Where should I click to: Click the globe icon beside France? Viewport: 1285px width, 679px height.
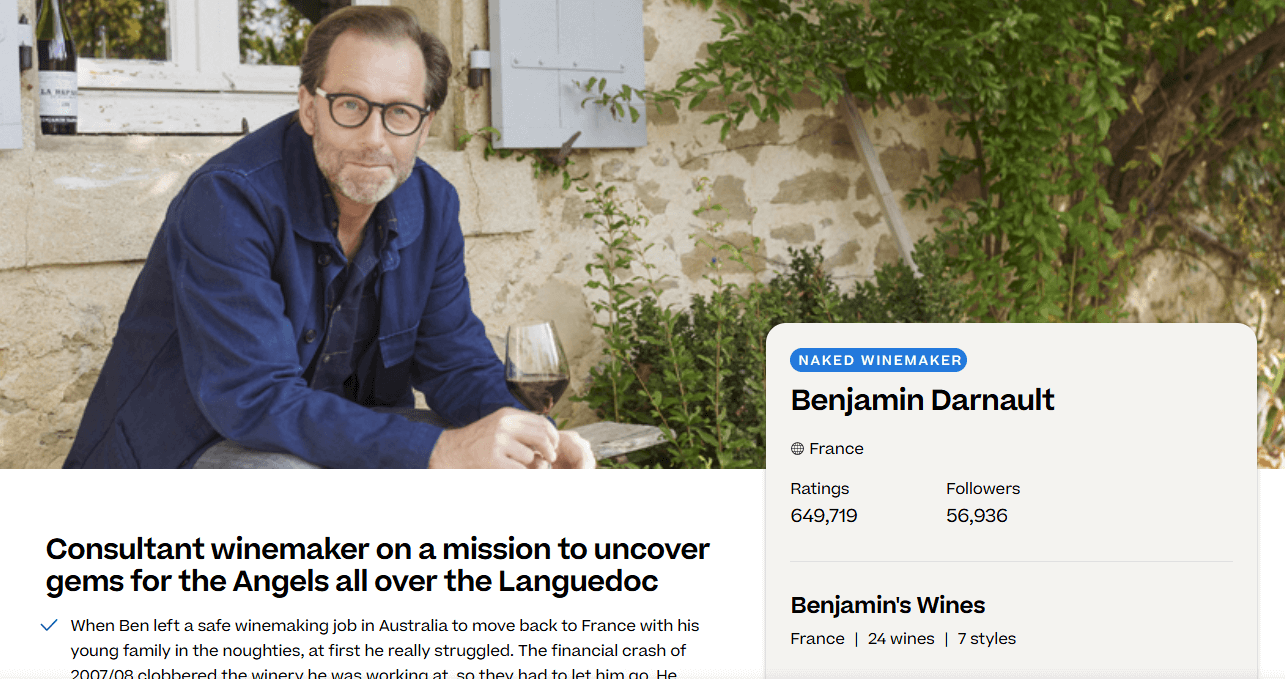(x=797, y=449)
